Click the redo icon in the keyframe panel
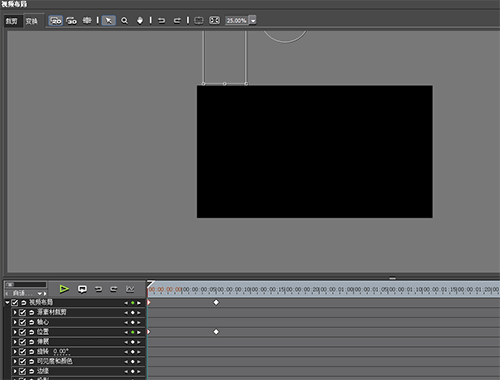 [x=114, y=289]
